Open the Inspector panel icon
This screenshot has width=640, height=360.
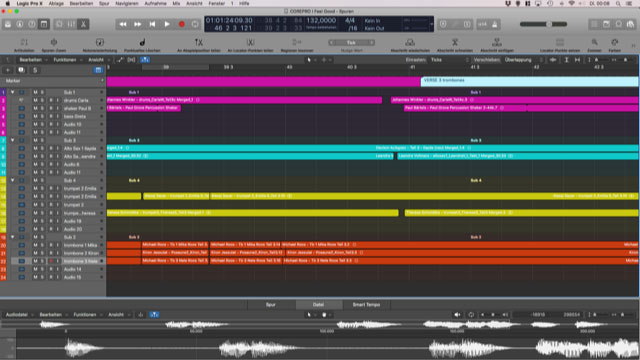click(x=20, y=24)
